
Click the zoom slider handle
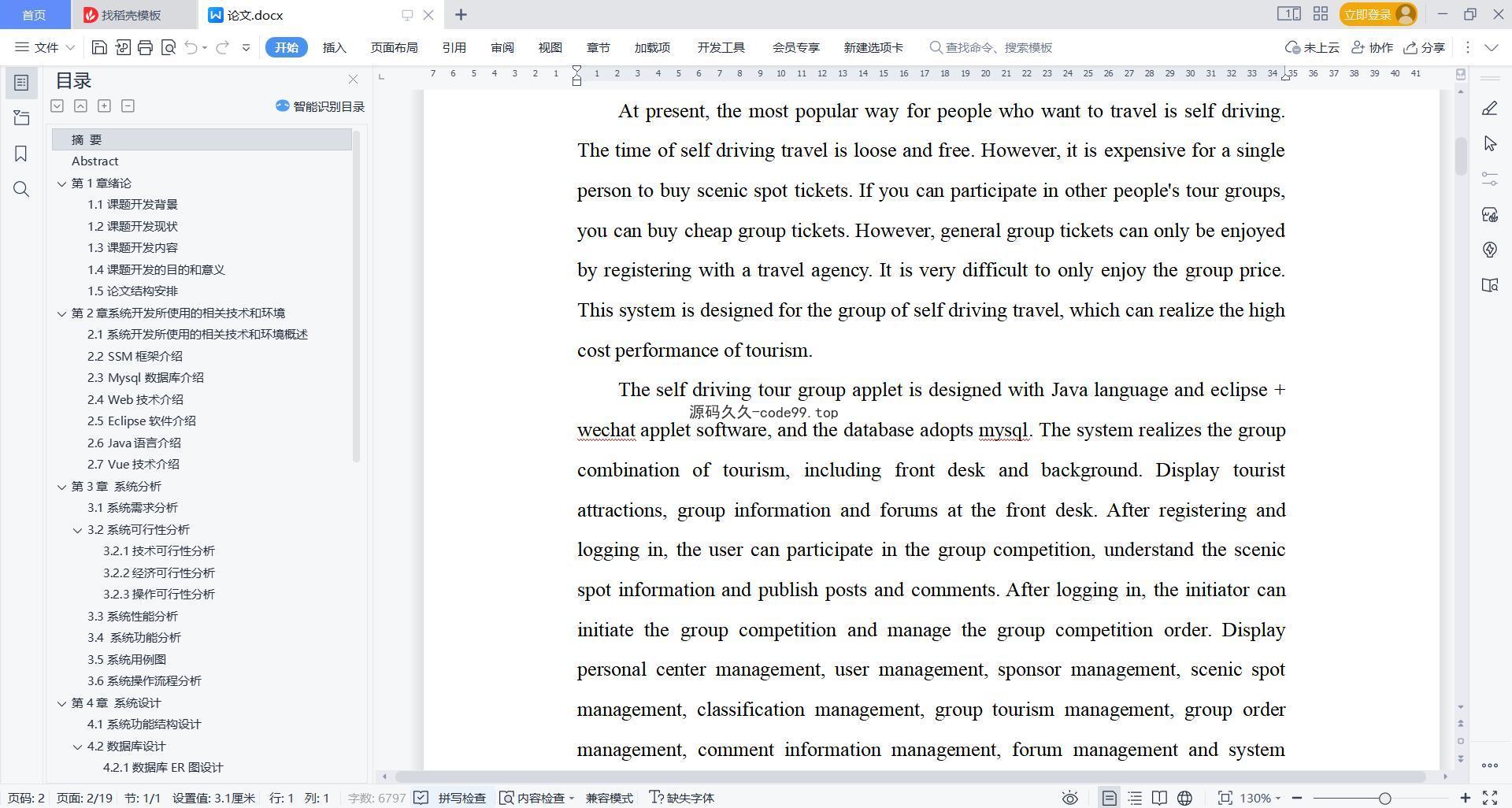click(x=1384, y=798)
